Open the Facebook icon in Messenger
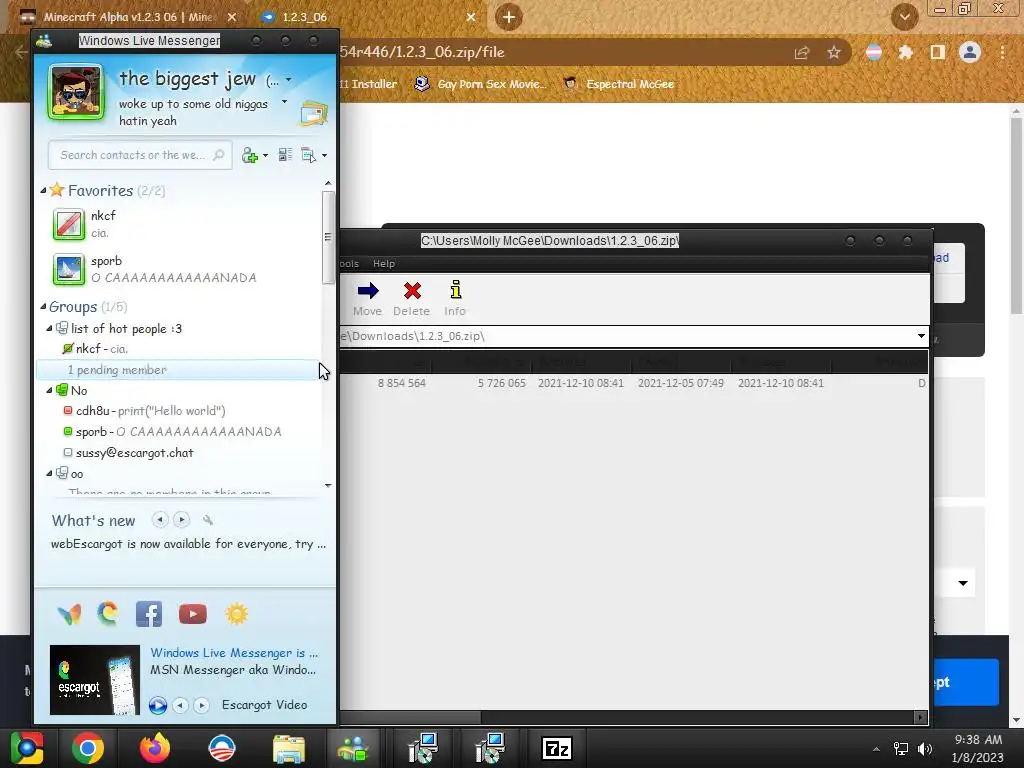 tap(149, 614)
